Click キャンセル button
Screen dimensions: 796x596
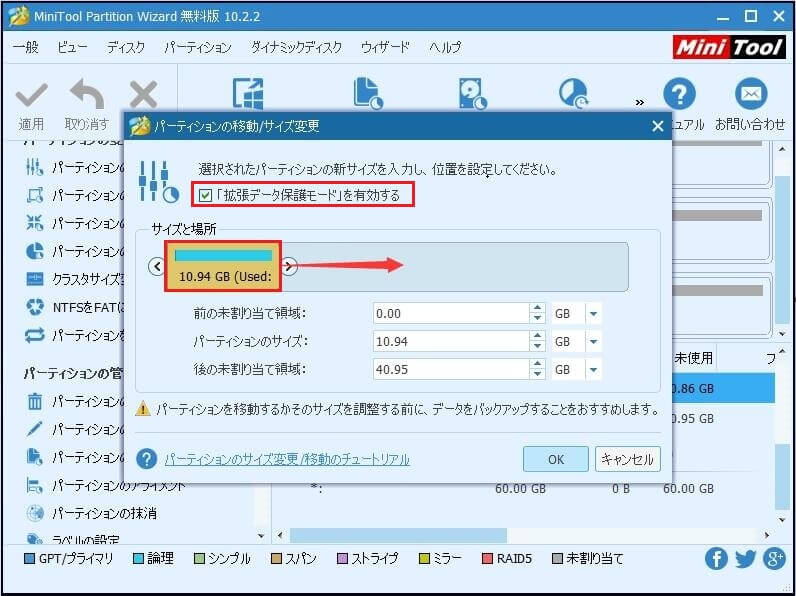[x=627, y=459]
